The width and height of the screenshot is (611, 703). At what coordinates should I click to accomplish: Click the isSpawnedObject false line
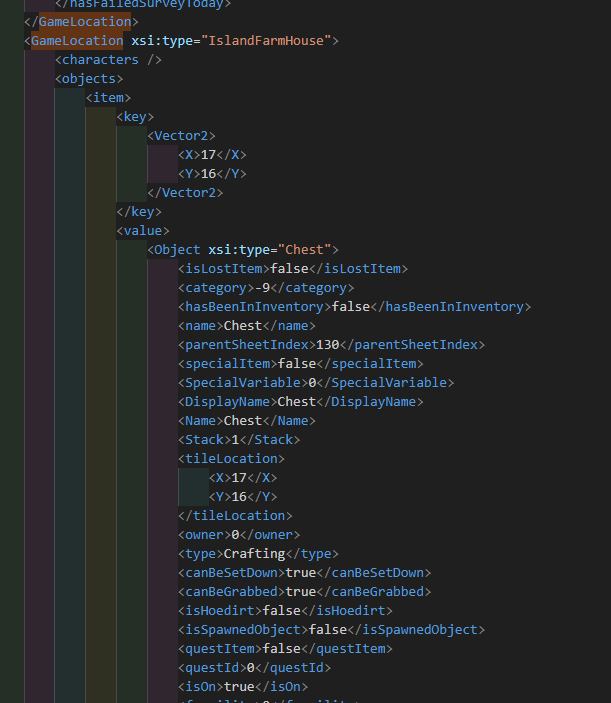click(x=331, y=630)
